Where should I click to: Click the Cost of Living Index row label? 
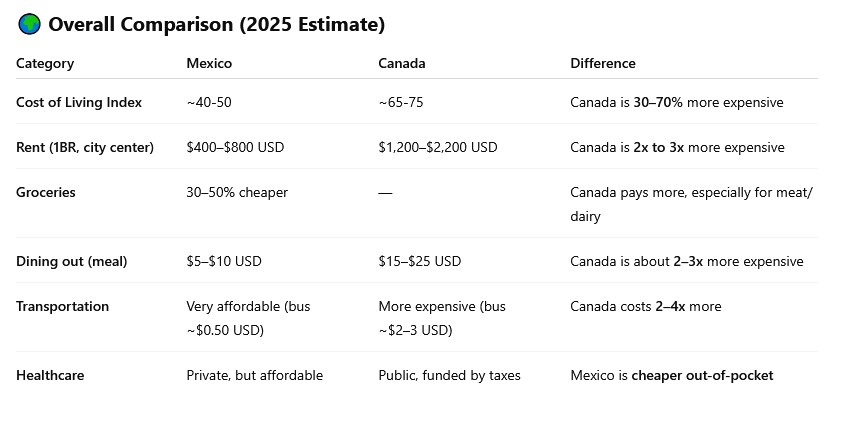(79, 102)
